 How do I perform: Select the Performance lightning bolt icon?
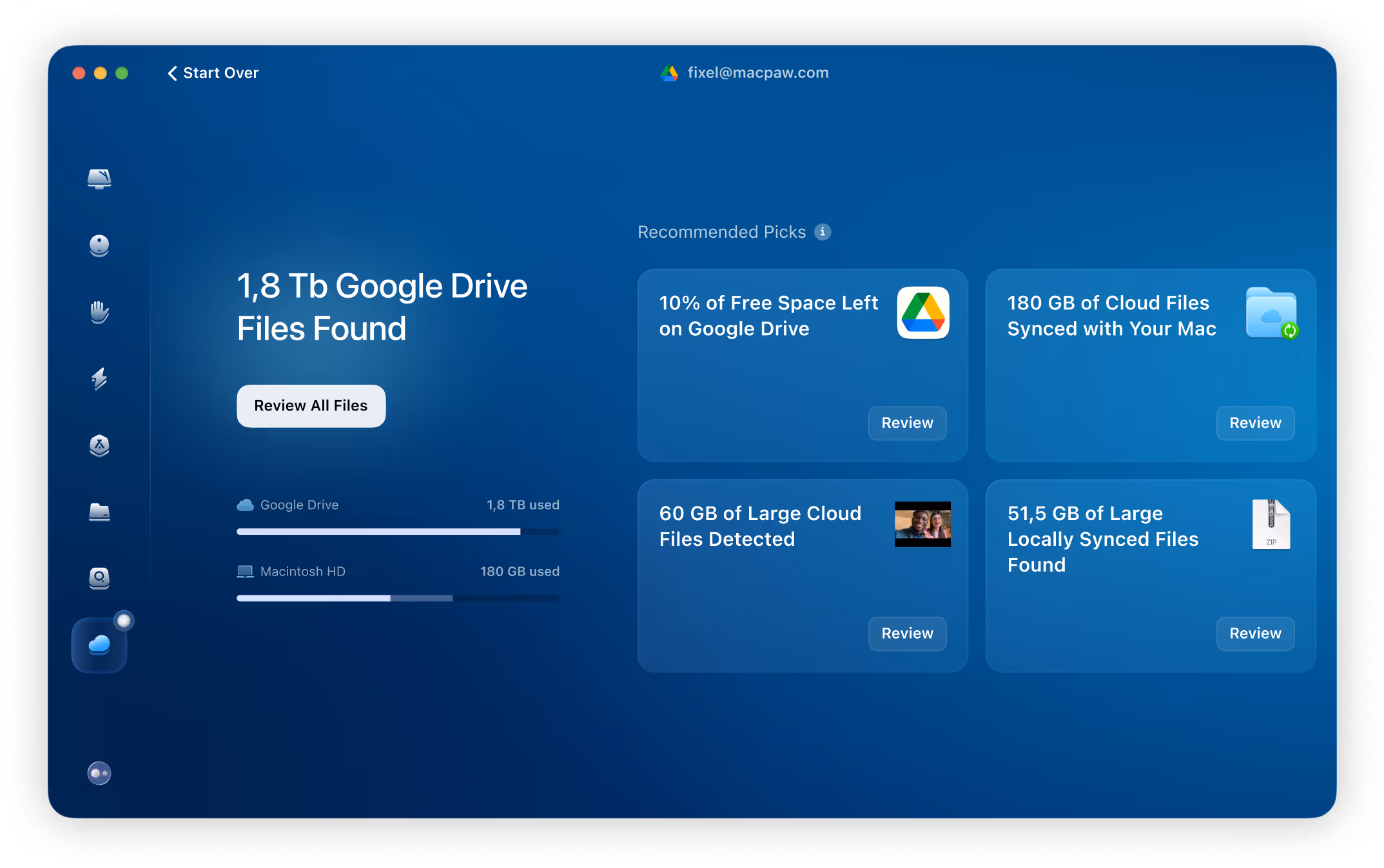(99, 379)
